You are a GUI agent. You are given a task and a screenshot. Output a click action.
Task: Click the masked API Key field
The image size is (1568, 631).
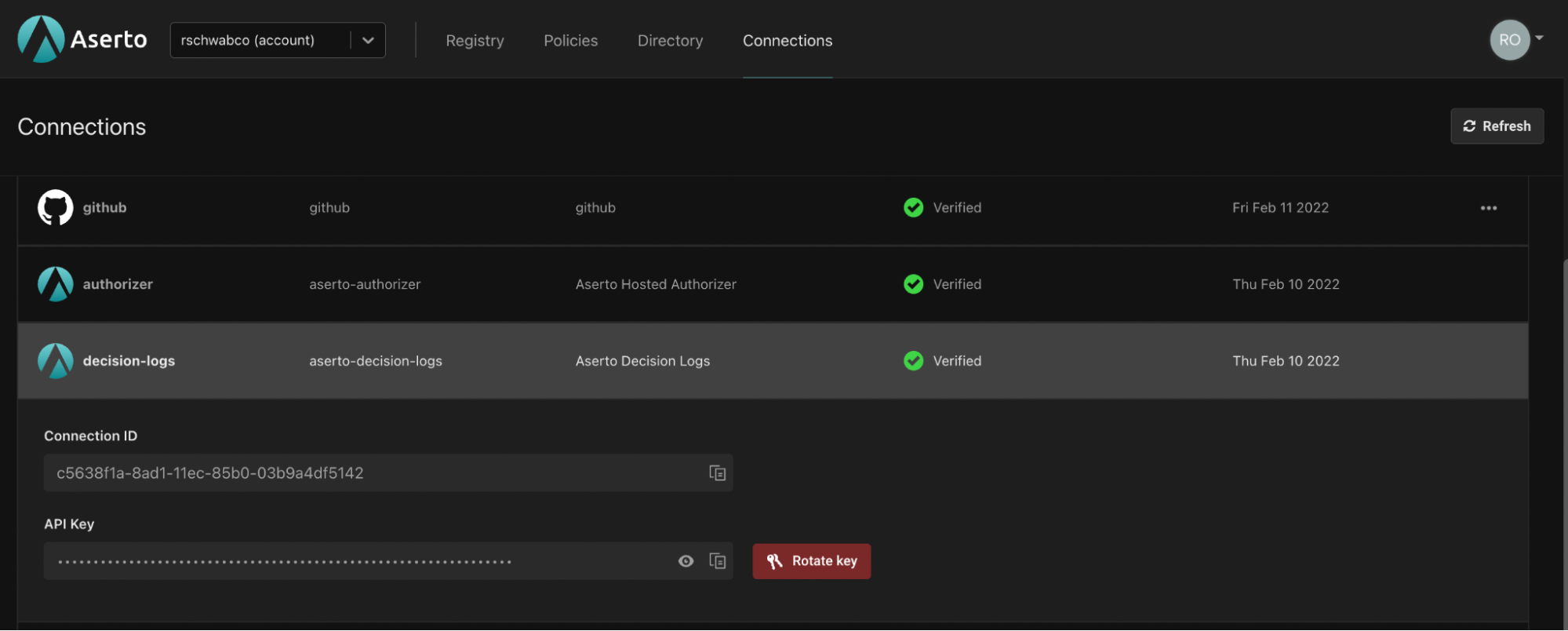(x=388, y=561)
